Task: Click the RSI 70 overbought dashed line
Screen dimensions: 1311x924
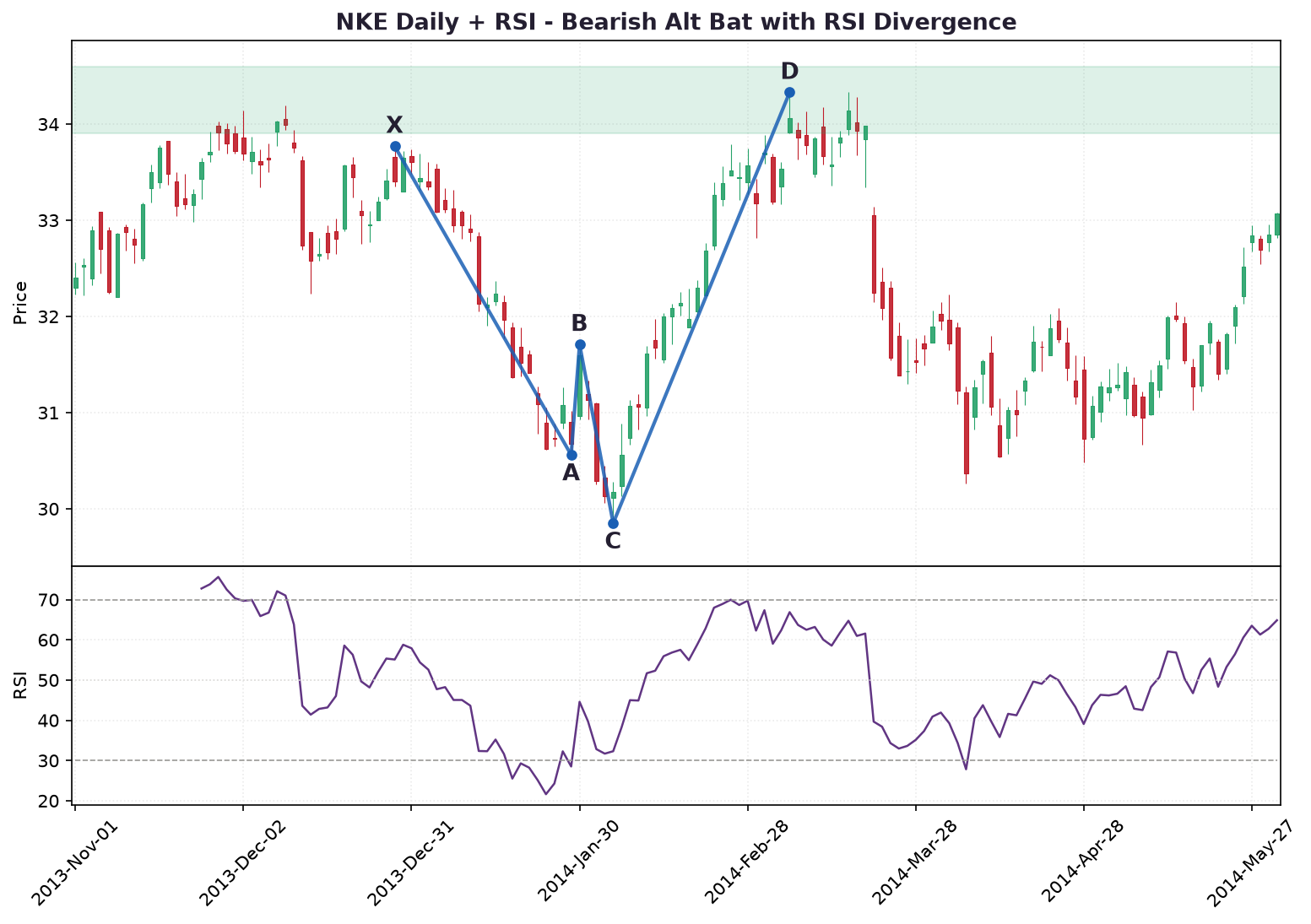Action: (676, 600)
